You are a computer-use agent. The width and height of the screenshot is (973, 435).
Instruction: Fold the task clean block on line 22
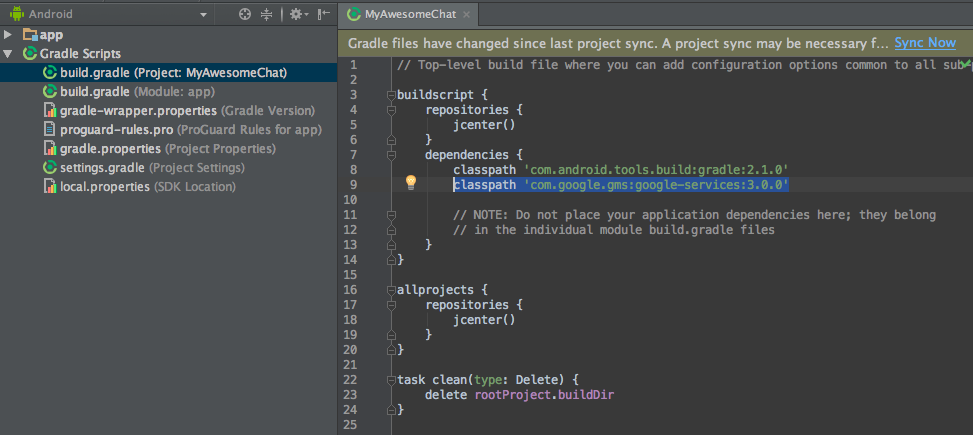pos(391,379)
